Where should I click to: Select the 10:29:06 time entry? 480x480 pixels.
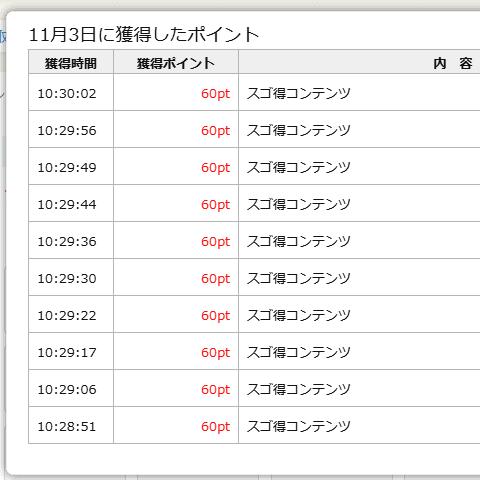(67, 390)
